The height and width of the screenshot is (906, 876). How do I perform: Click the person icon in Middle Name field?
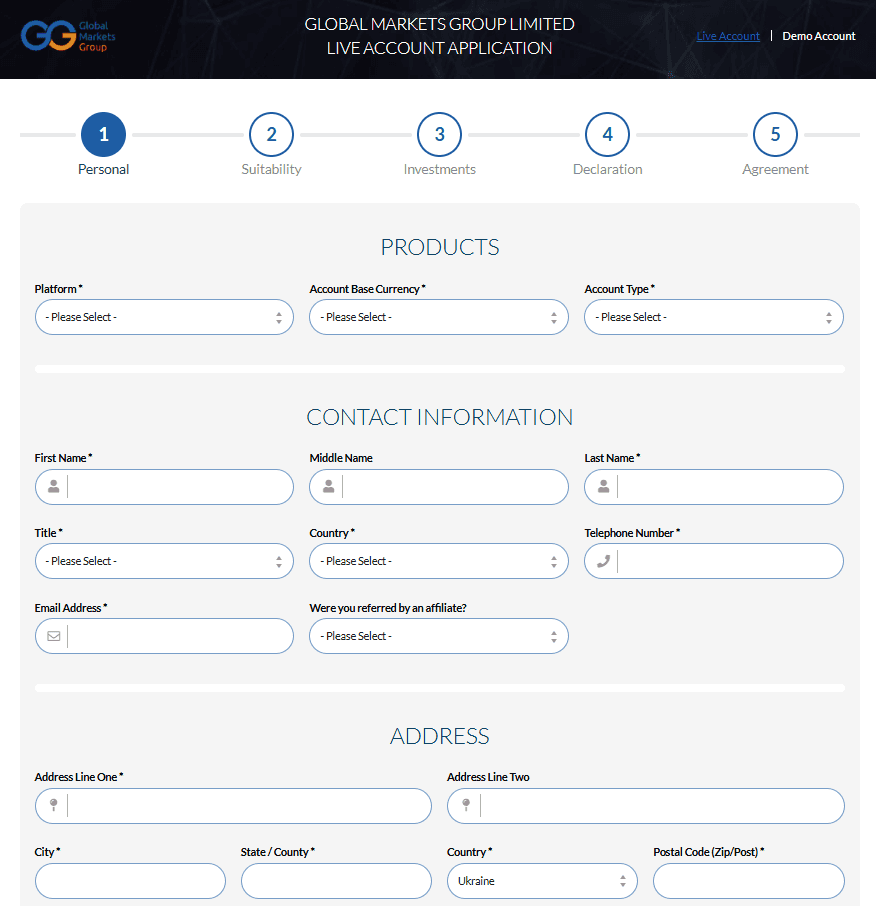point(329,487)
